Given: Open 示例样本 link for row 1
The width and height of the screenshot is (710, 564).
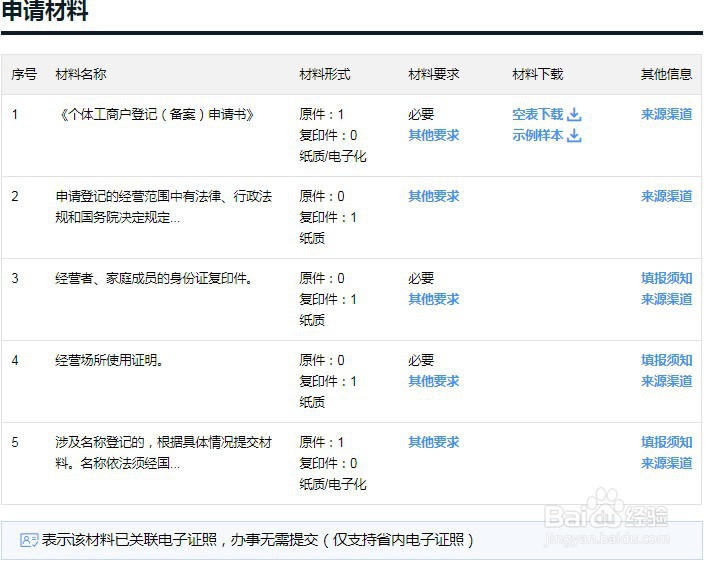Looking at the screenshot, I should pos(537,135).
